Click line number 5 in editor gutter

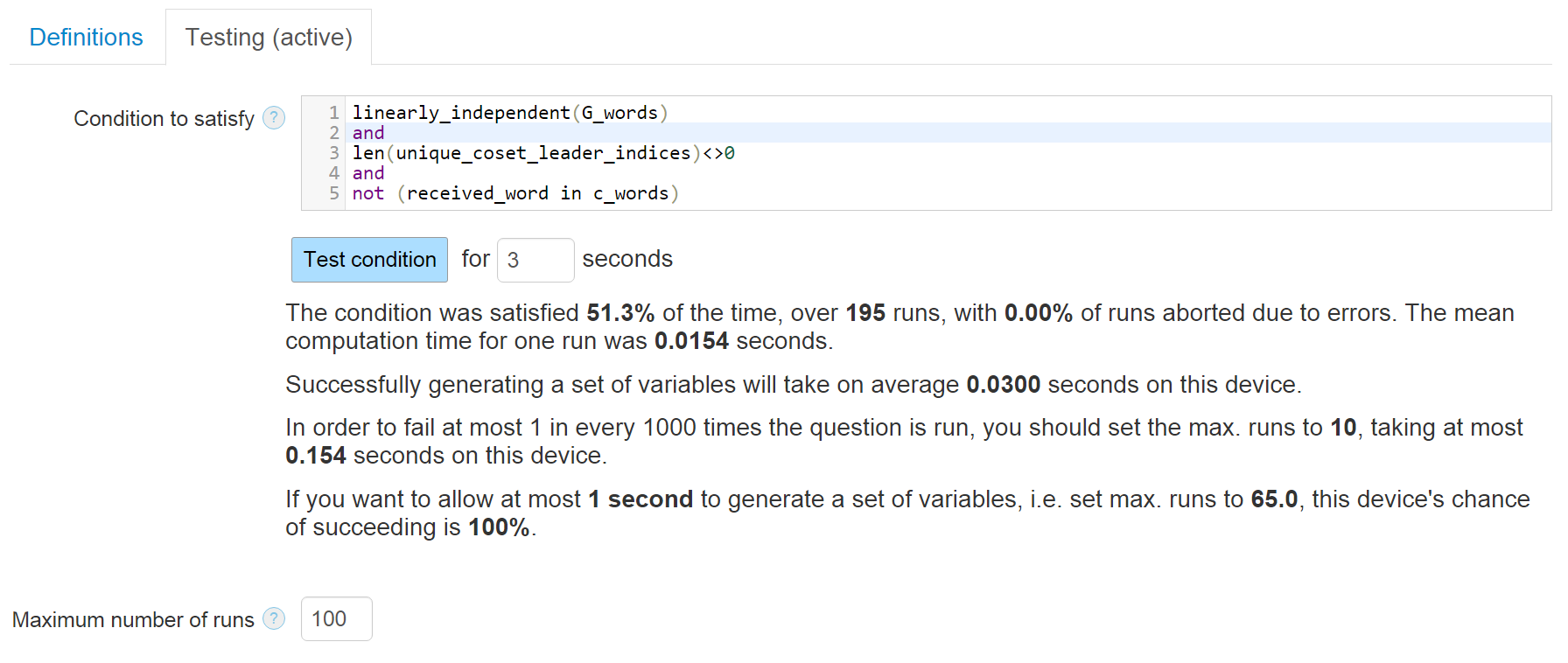[333, 193]
